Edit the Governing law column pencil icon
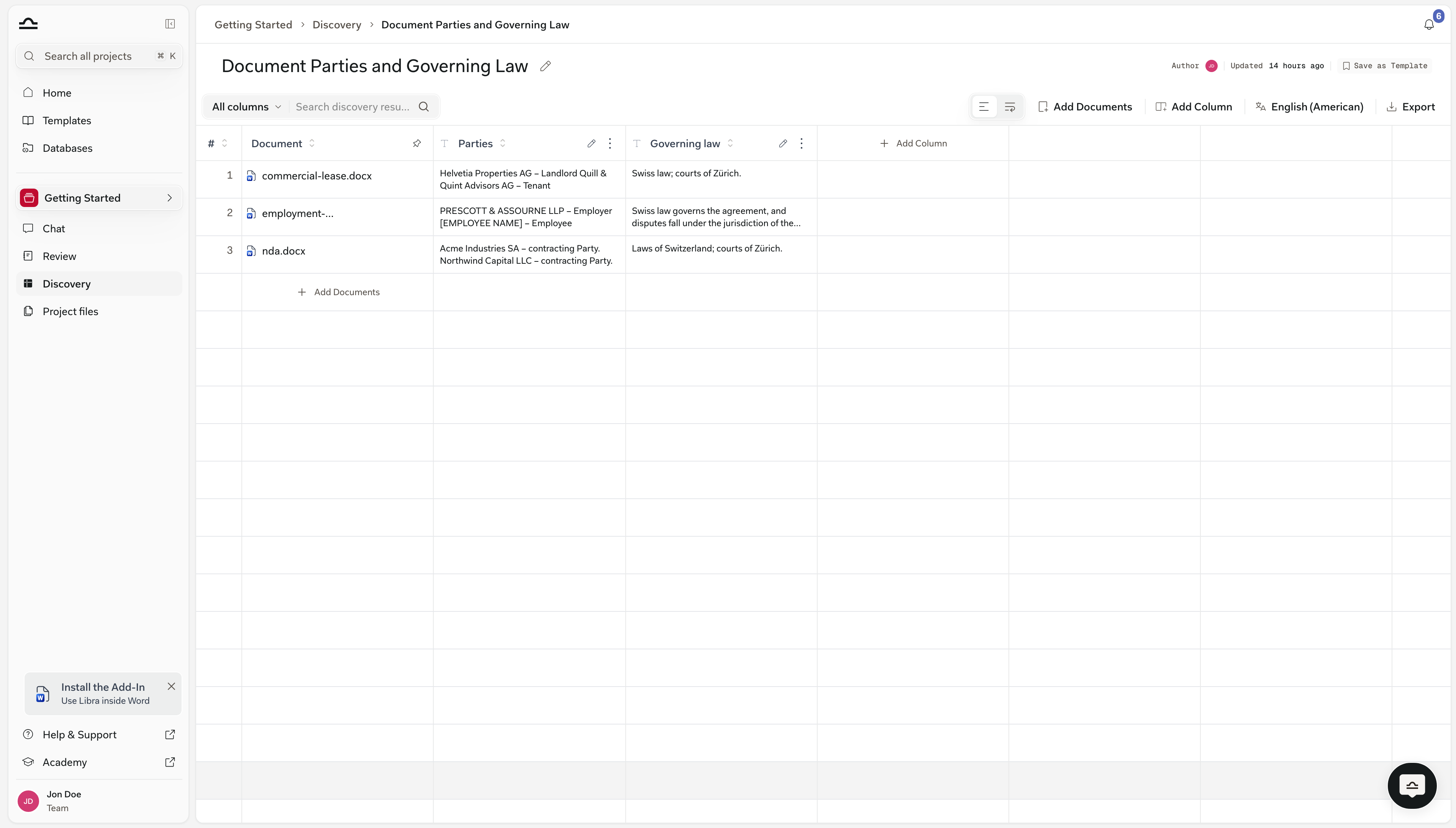 coord(782,143)
